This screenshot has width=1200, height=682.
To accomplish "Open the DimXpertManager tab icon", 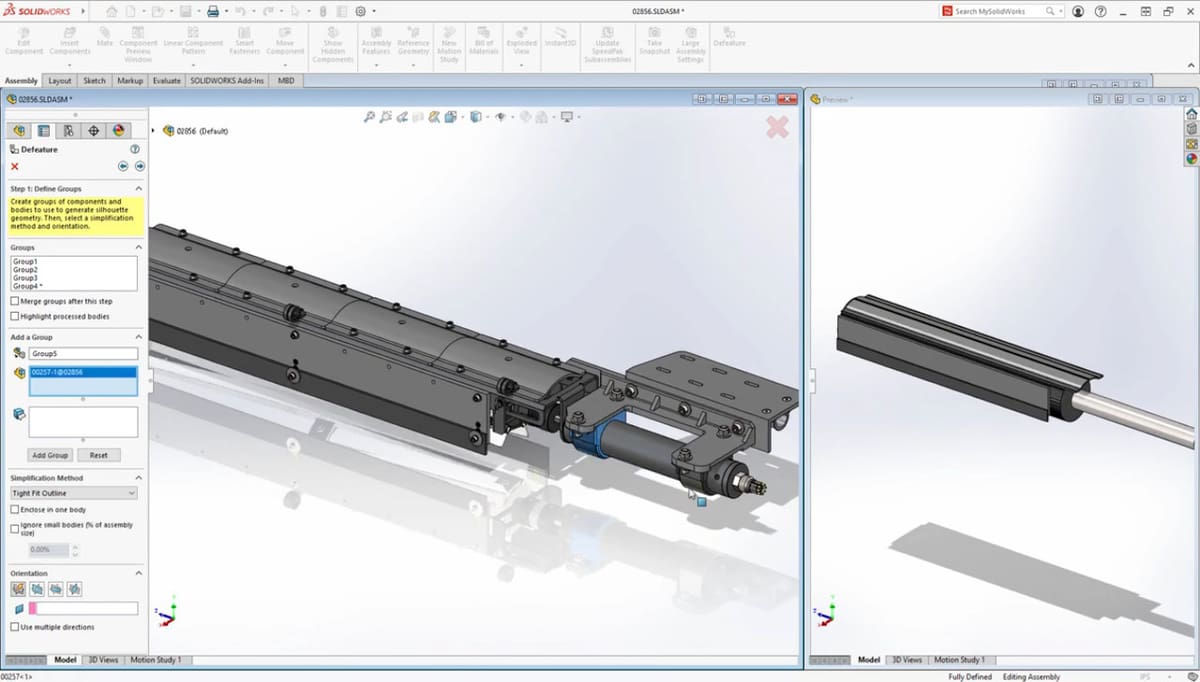I will tap(93, 130).
